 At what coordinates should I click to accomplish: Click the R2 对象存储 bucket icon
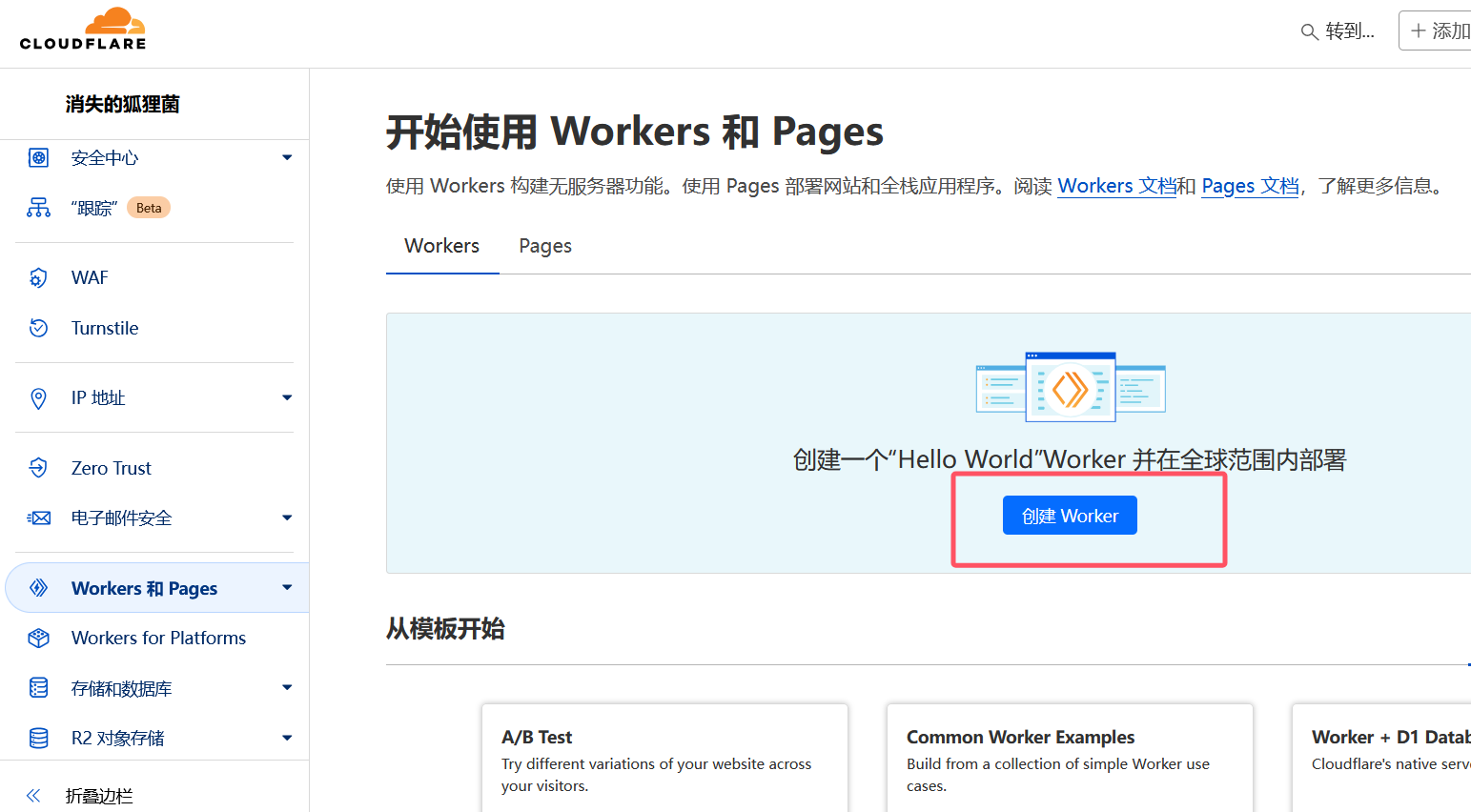[x=38, y=738]
